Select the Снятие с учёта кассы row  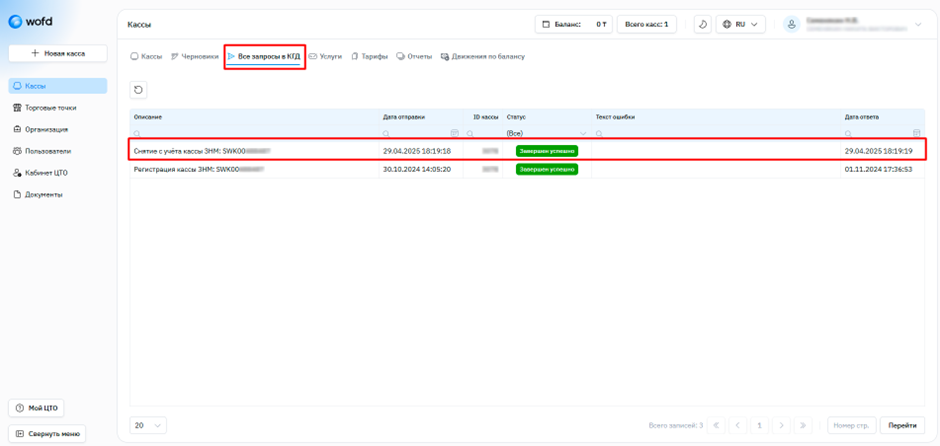pos(528,151)
